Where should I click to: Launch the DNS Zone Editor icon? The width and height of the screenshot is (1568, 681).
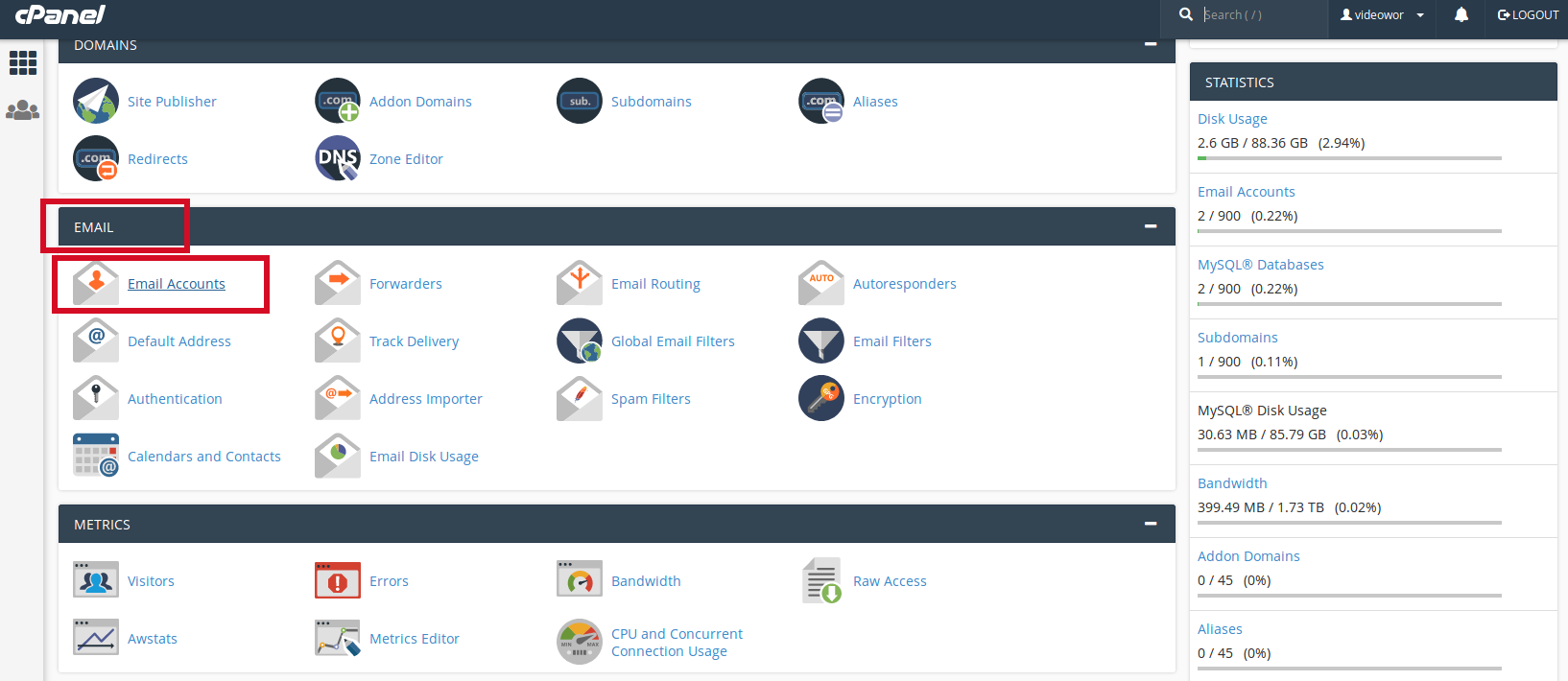pyautogui.click(x=338, y=158)
